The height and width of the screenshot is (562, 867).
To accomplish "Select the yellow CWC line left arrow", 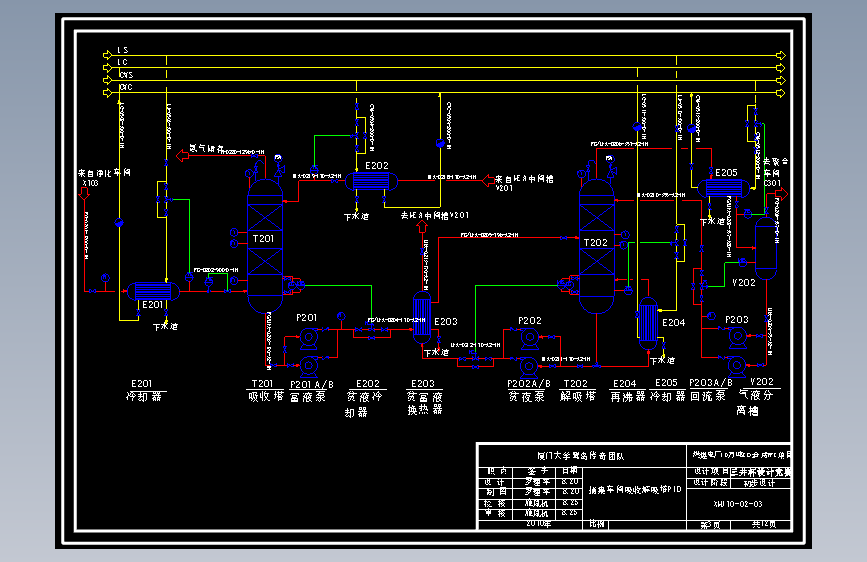I will pos(107,93).
